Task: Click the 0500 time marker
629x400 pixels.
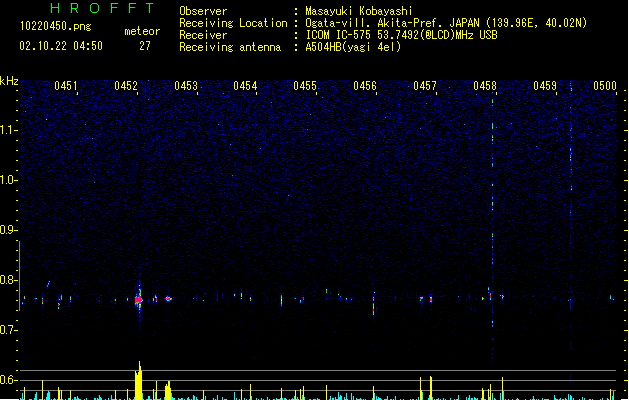Action: click(x=605, y=86)
